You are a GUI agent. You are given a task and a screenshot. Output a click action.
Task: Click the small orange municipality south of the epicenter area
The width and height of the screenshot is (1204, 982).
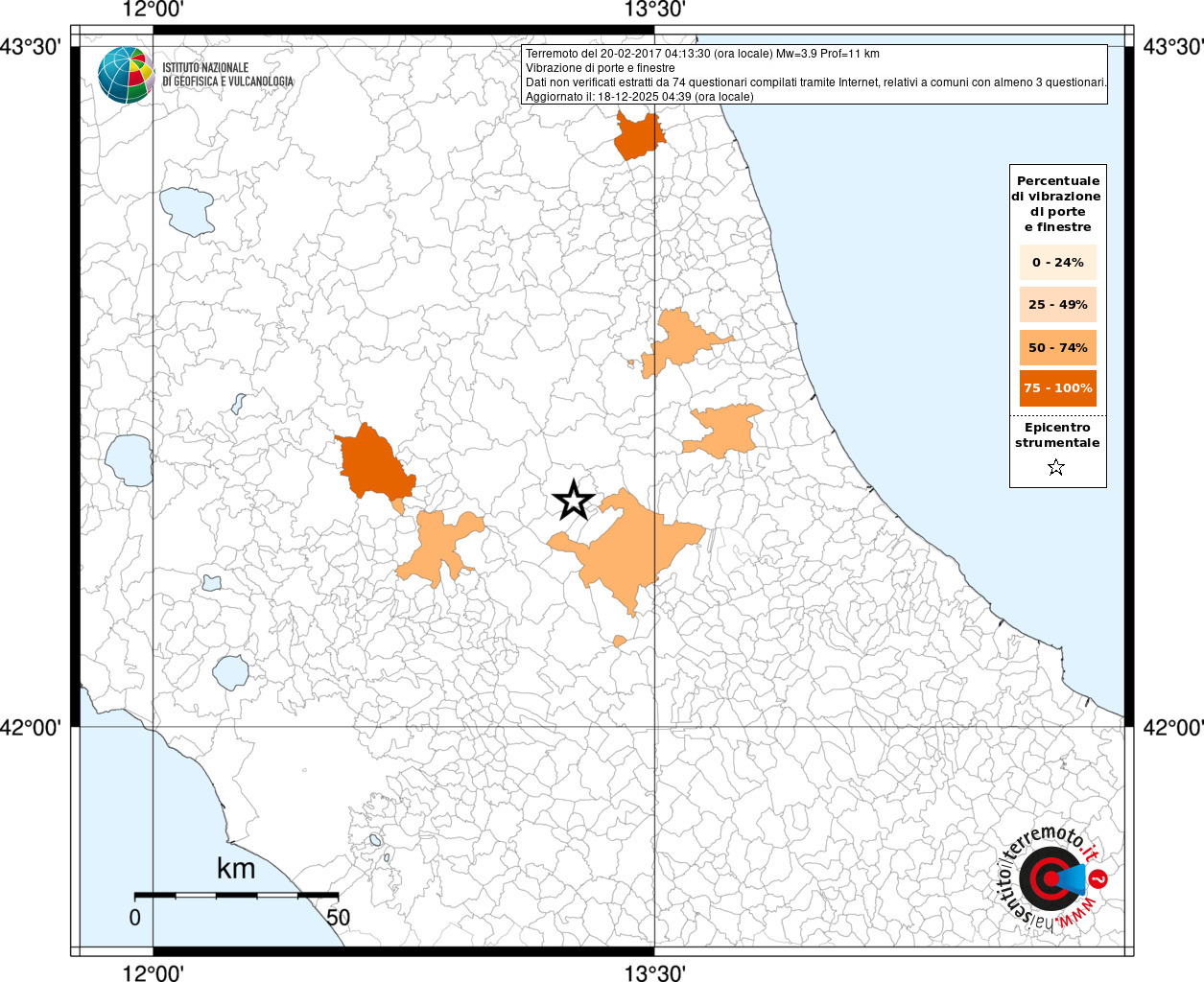[x=620, y=641]
